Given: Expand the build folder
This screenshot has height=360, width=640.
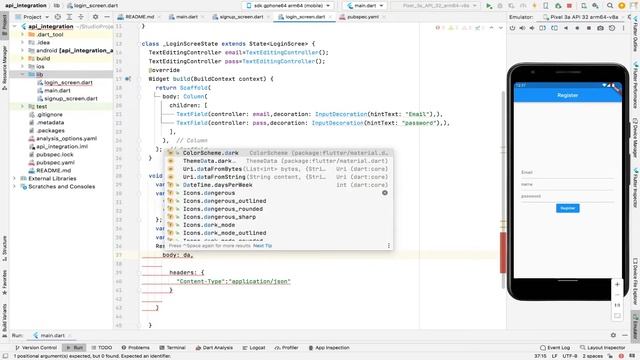Looking at the screenshot, I should pyautogui.click(x=22, y=58).
